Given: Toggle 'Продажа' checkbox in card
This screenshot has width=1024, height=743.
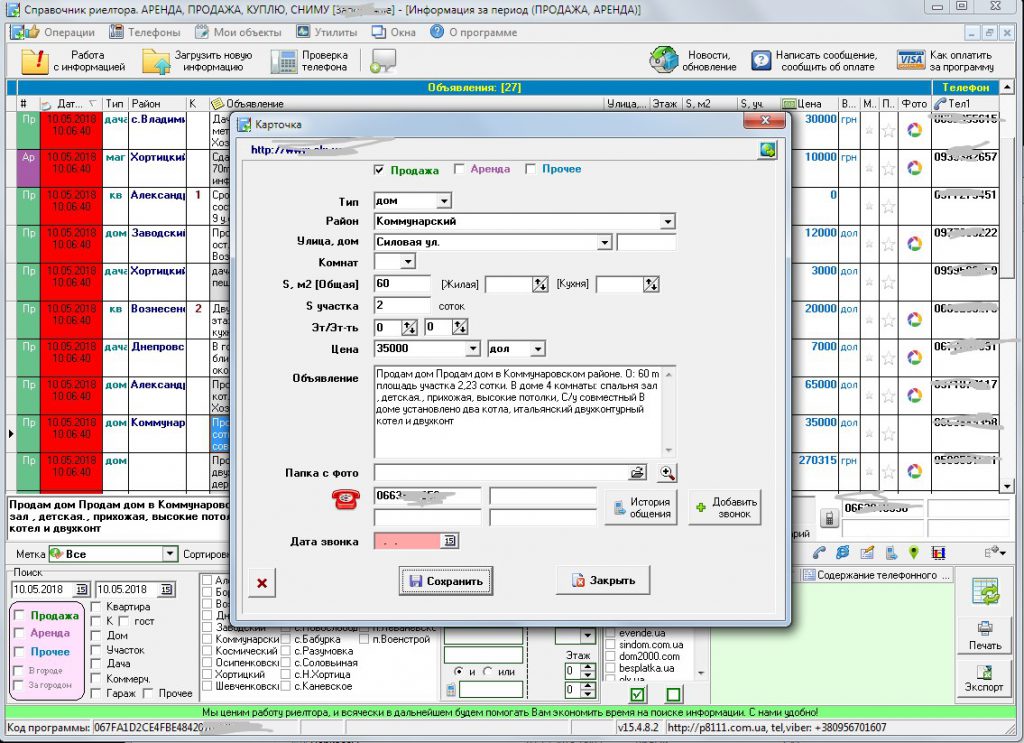Looking at the screenshot, I should pos(378,170).
